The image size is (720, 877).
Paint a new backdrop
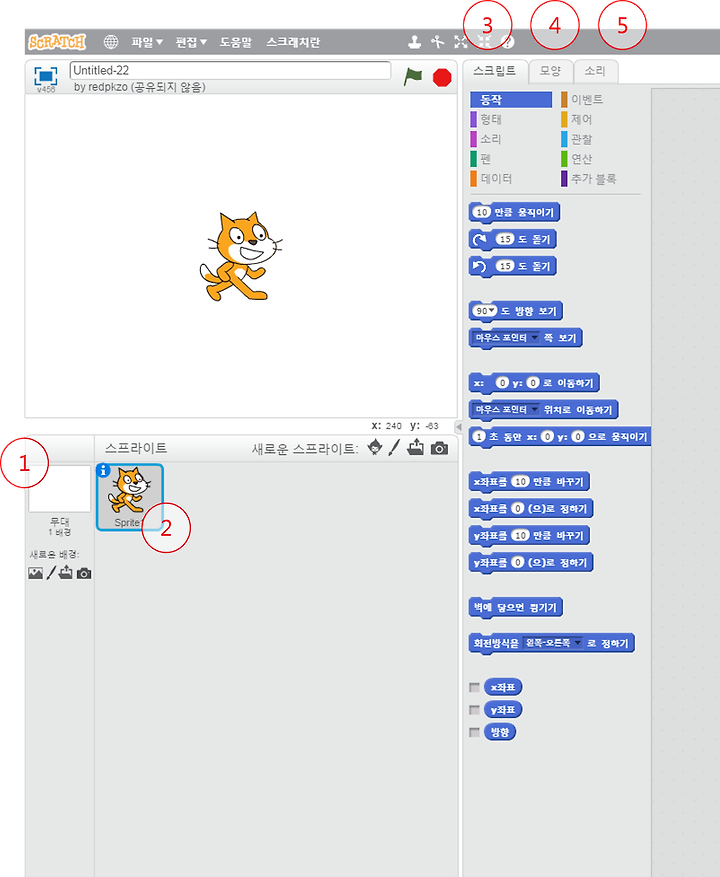click(51, 573)
